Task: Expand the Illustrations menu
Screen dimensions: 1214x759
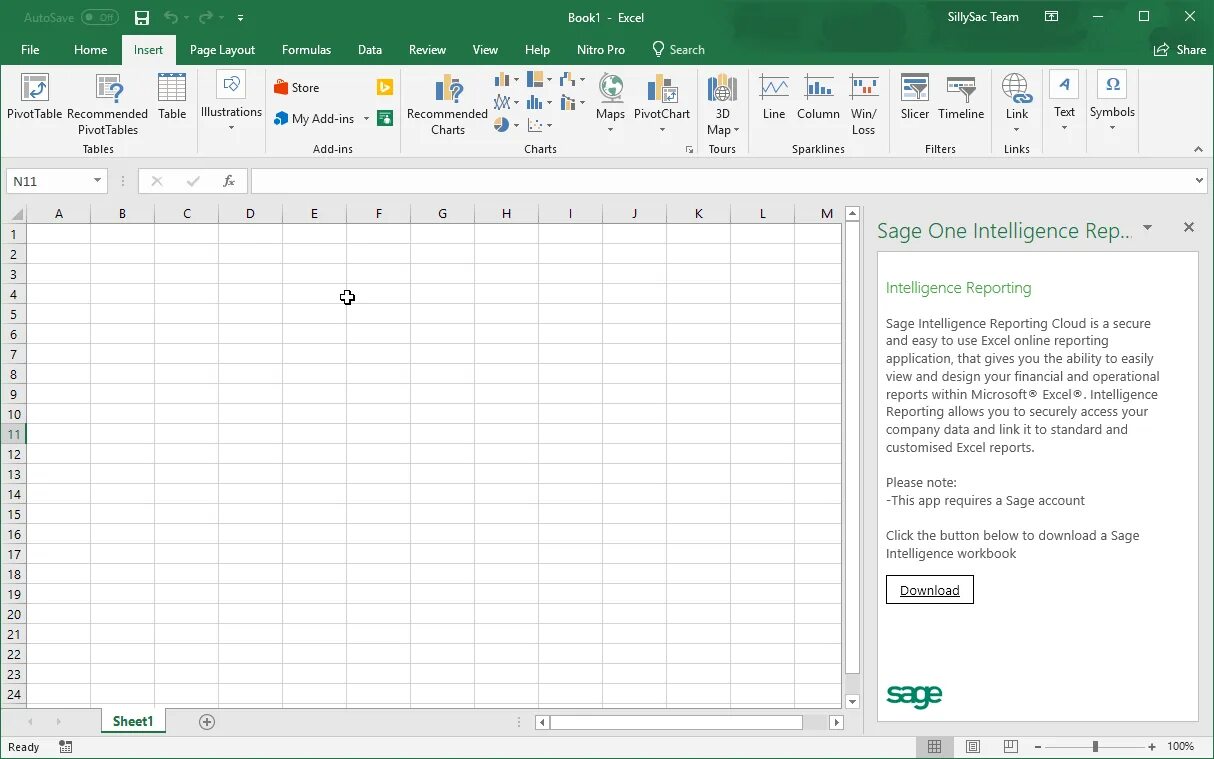Action: point(231,102)
